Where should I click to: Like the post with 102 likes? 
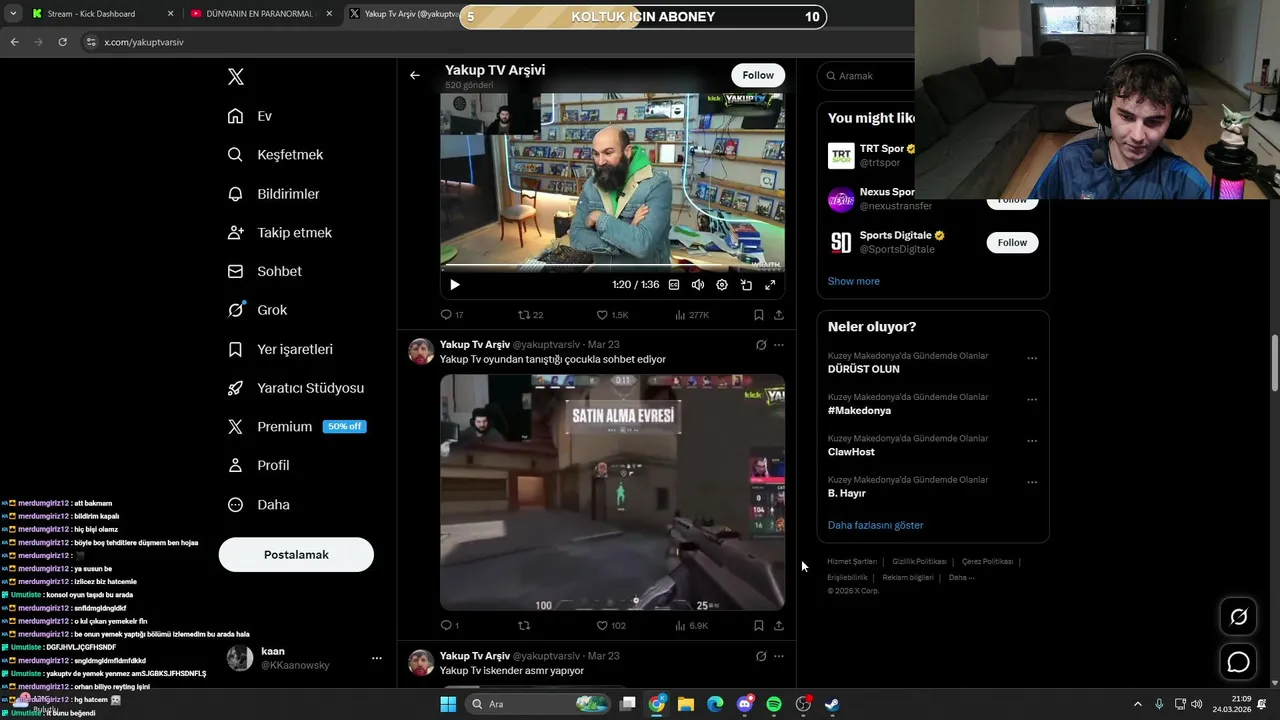(x=602, y=625)
